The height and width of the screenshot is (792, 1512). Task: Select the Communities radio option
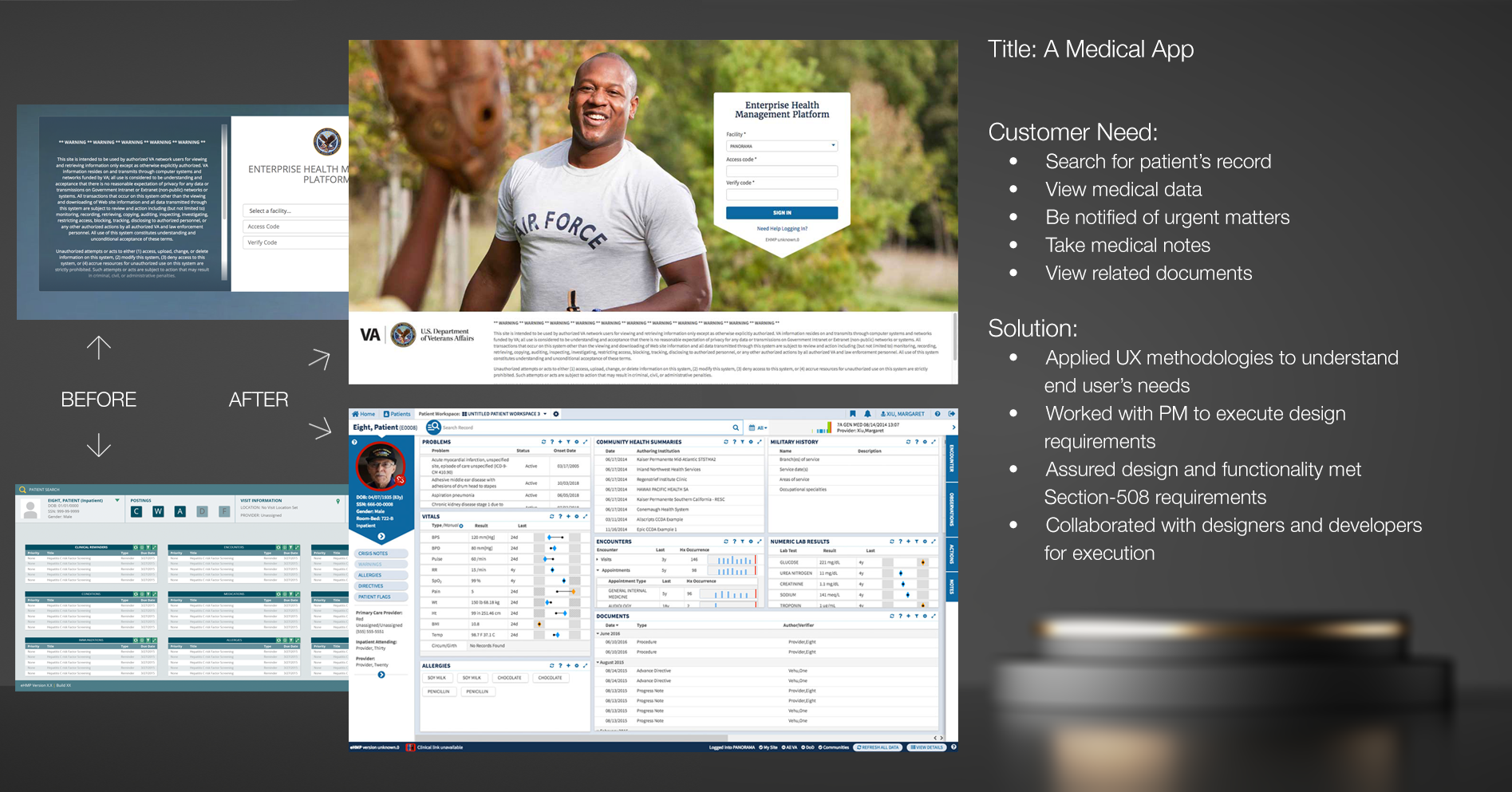pyautogui.click(x=834, y=747)
